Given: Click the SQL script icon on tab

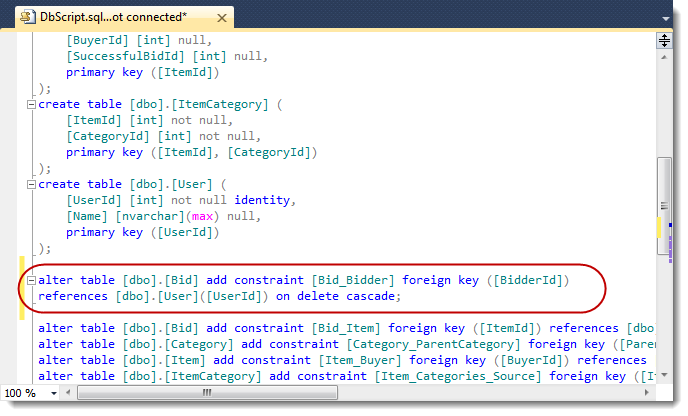Looking at the screenshot, I should click(x=28, y=18).
